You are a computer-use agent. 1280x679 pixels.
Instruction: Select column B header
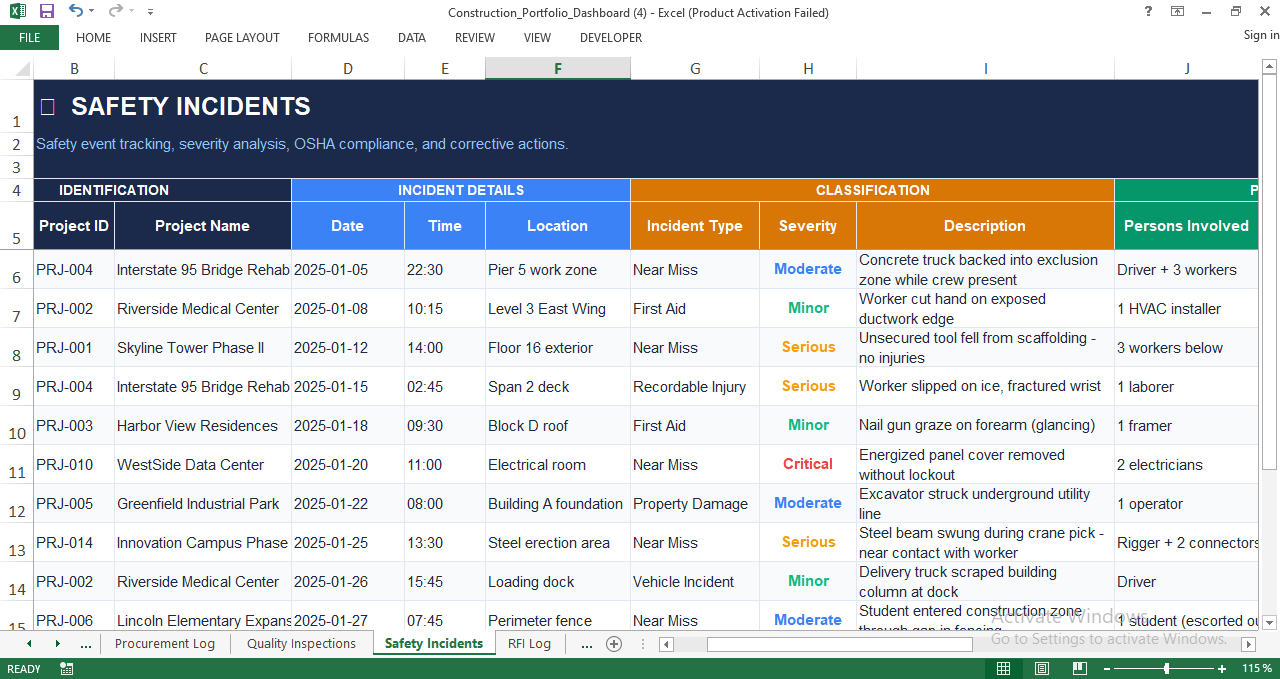pos(74,69)
